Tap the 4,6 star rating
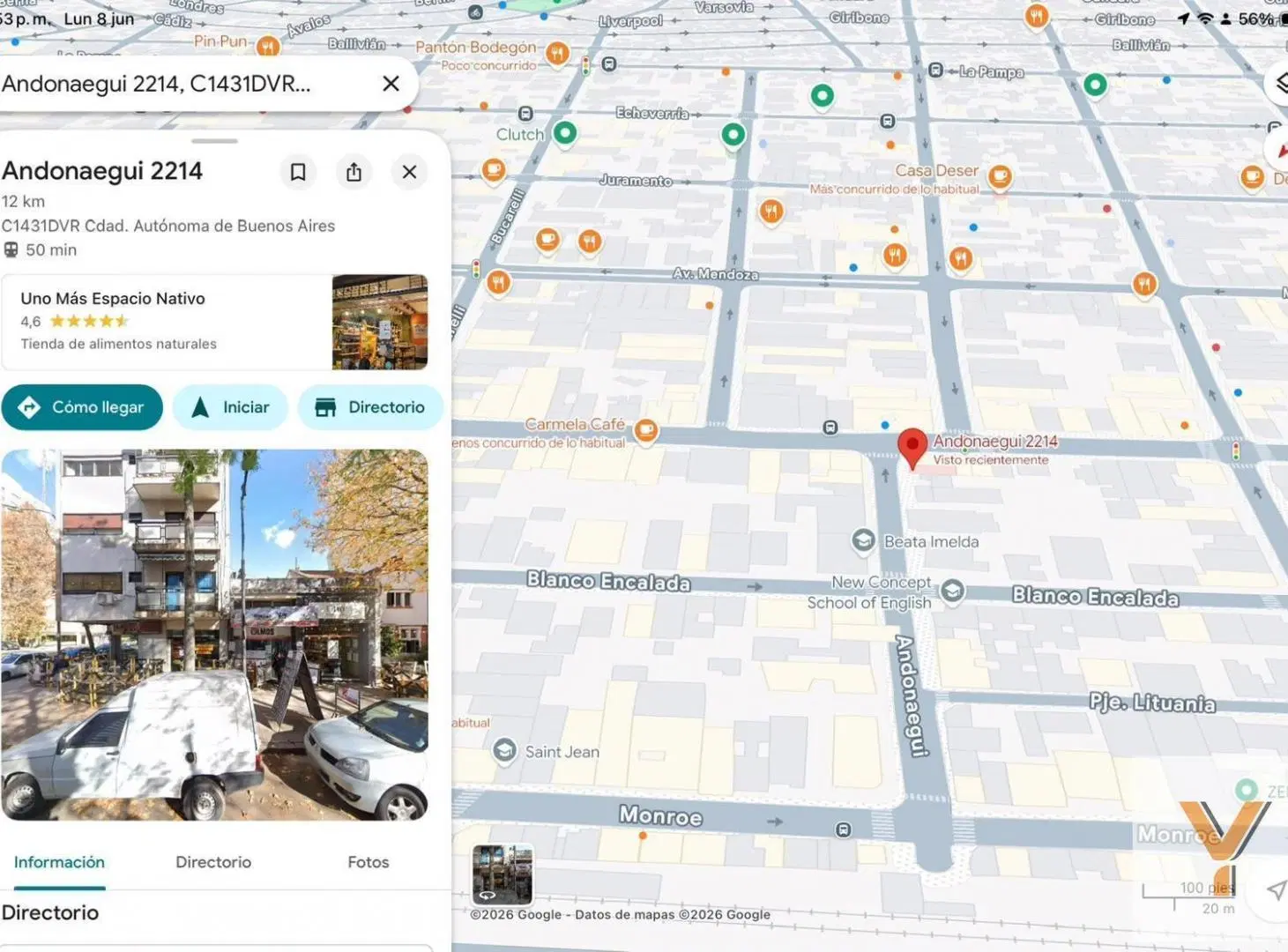The width and height of the screenshot is (1288, 952). [x=75, y=322]
